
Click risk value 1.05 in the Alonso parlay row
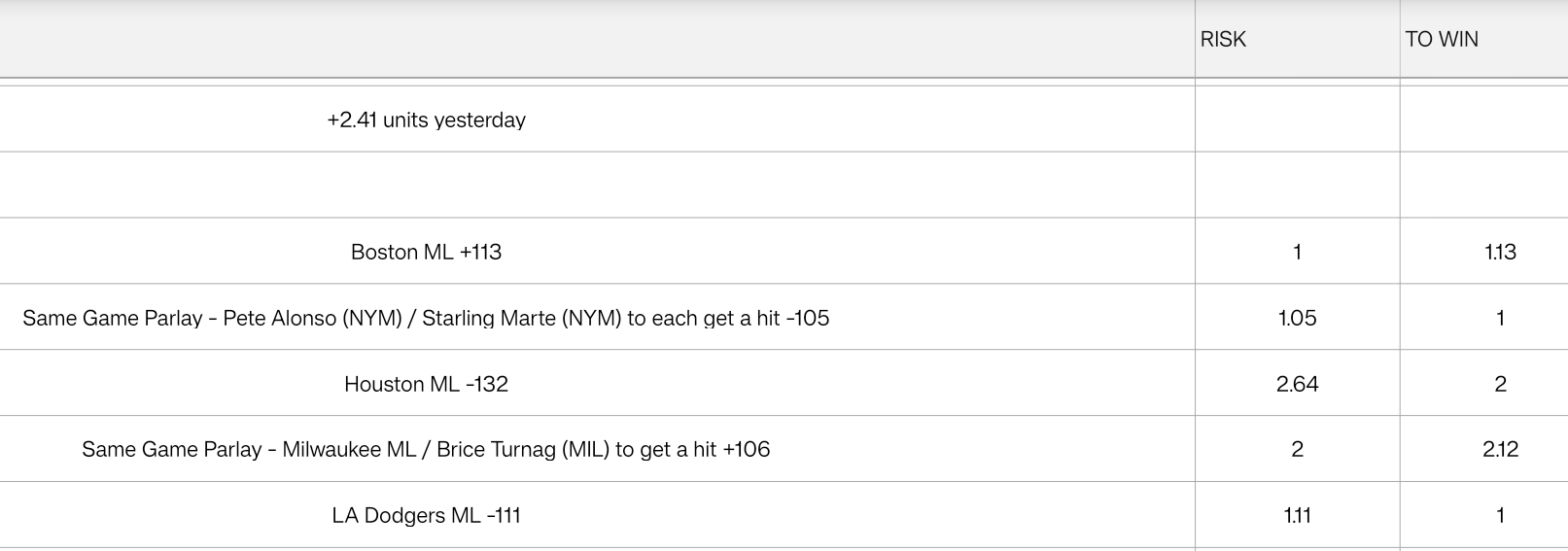tap(1297, 318)
